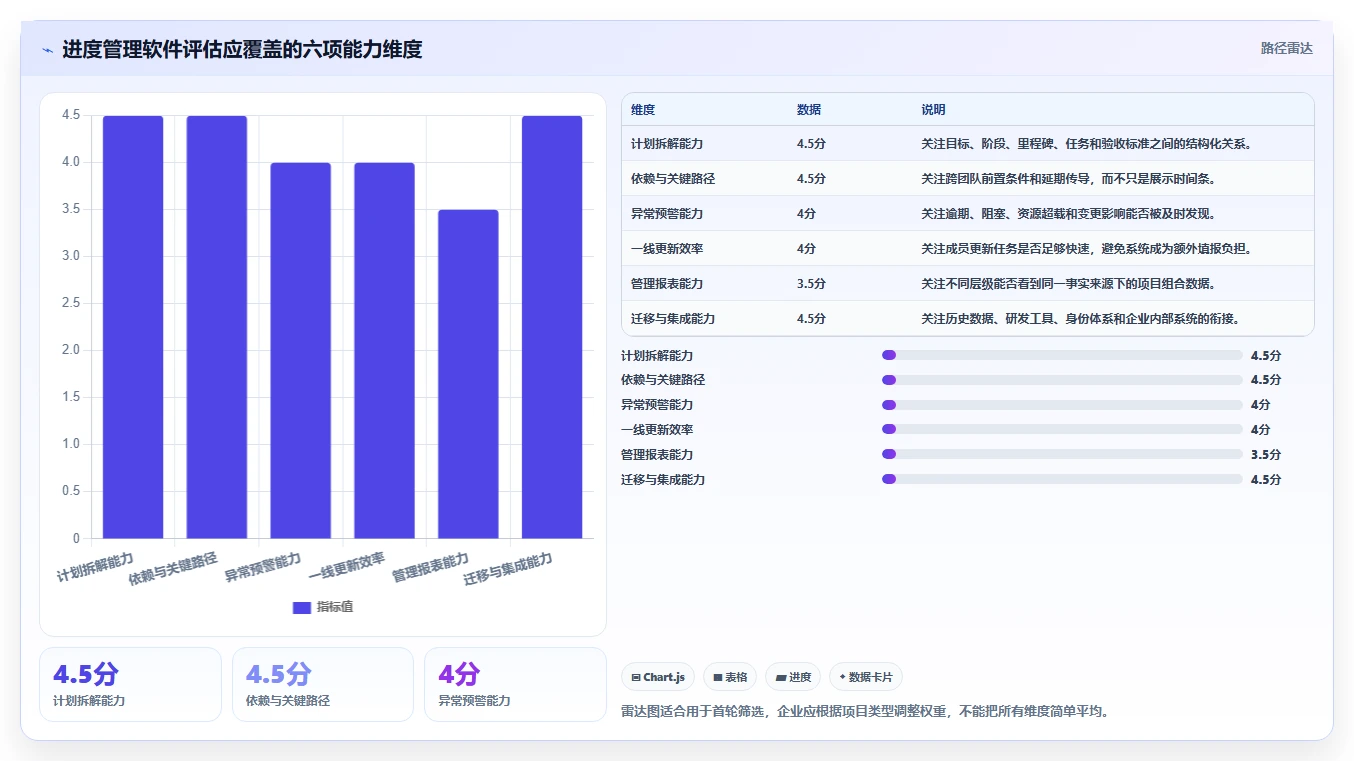Click the 依赖与关键路径 bar in chart

[x=217, y=327]
